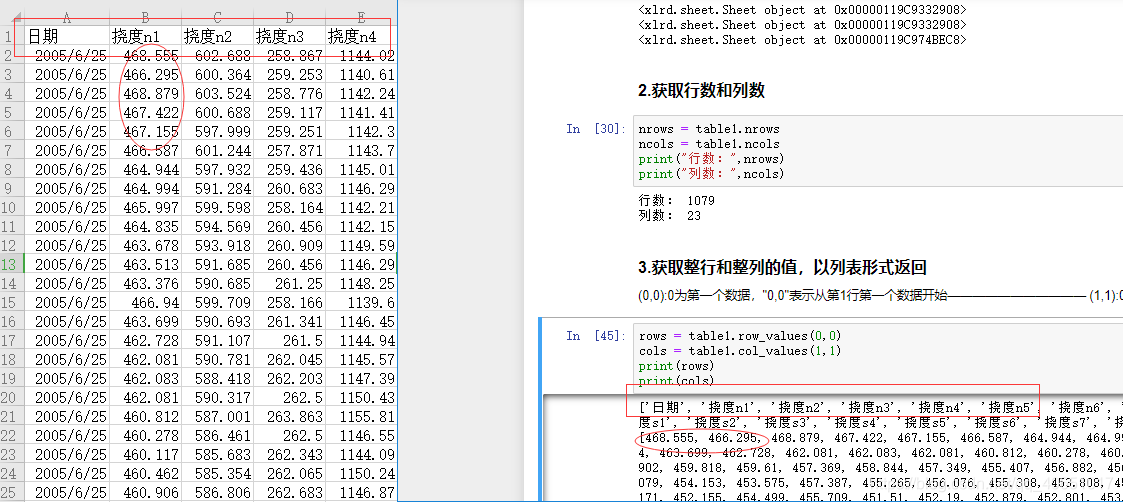Click spreadsheet cell with value 1150.24
This screenshot has width=1123, height=502.
point(361,473)
